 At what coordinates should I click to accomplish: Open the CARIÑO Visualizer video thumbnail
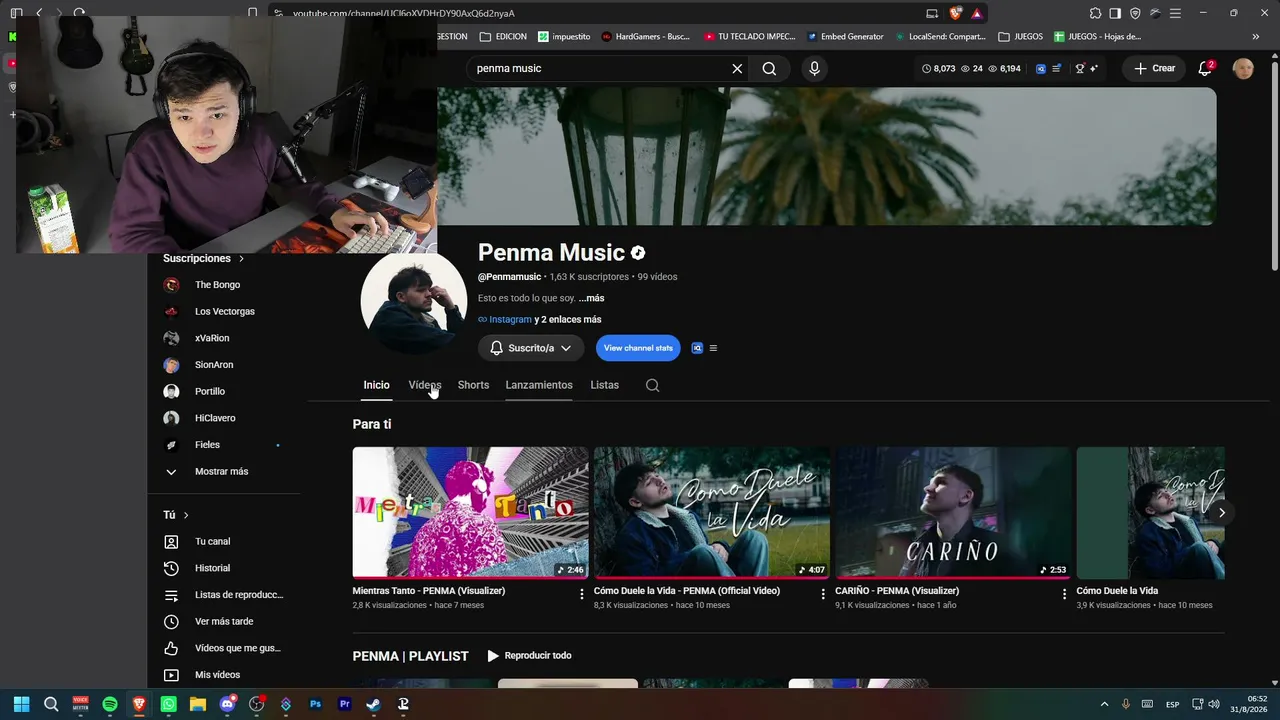953,513
